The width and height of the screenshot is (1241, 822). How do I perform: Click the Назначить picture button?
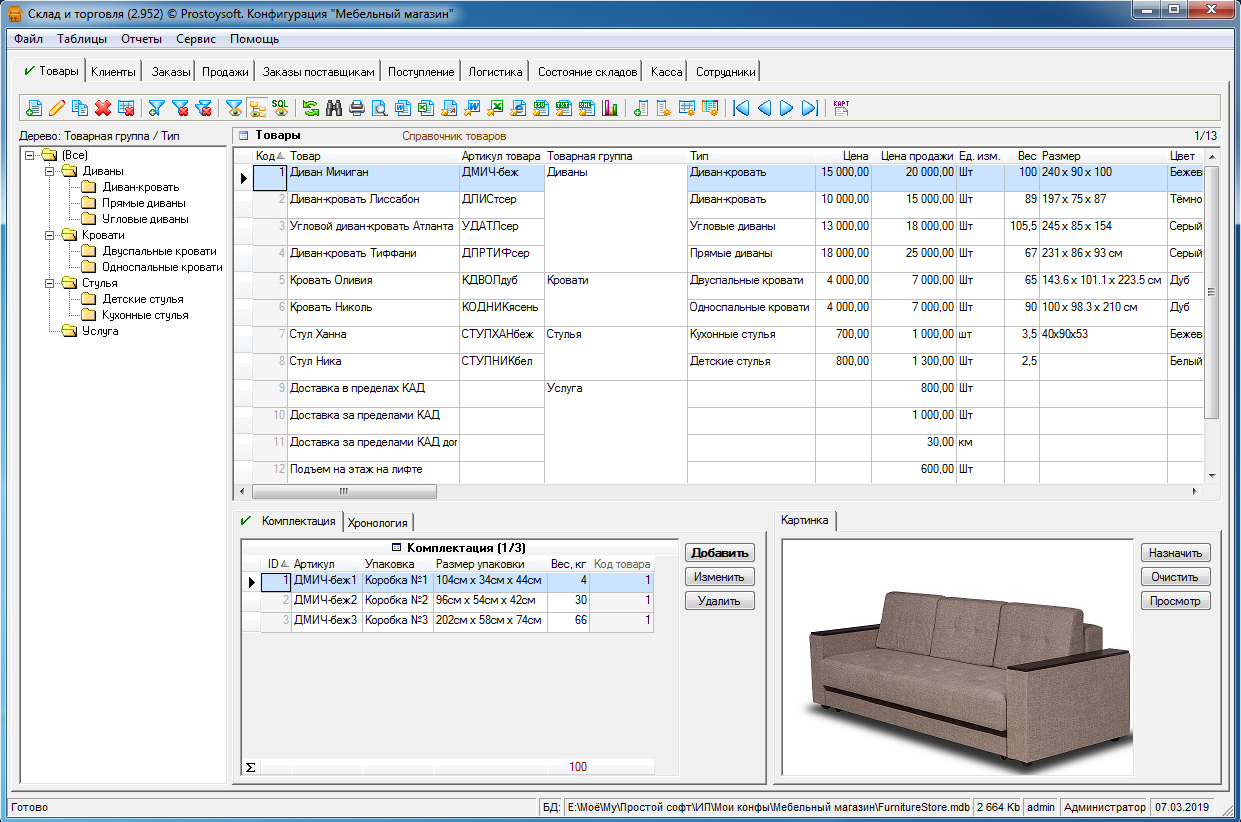1175,553
